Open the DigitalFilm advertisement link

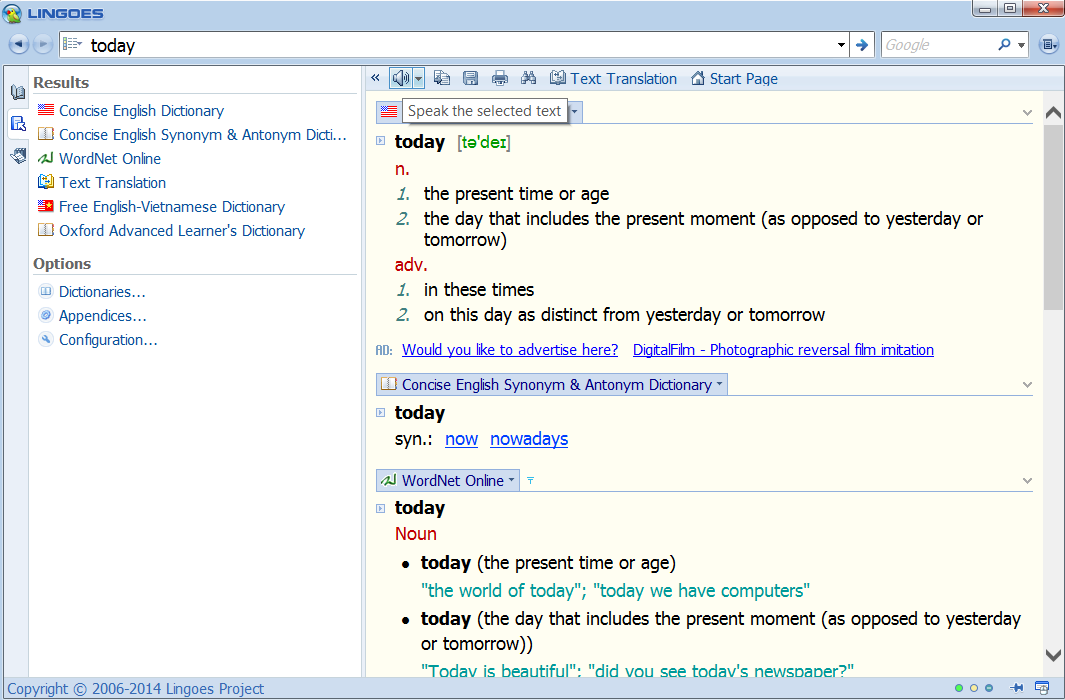(783, 350)
